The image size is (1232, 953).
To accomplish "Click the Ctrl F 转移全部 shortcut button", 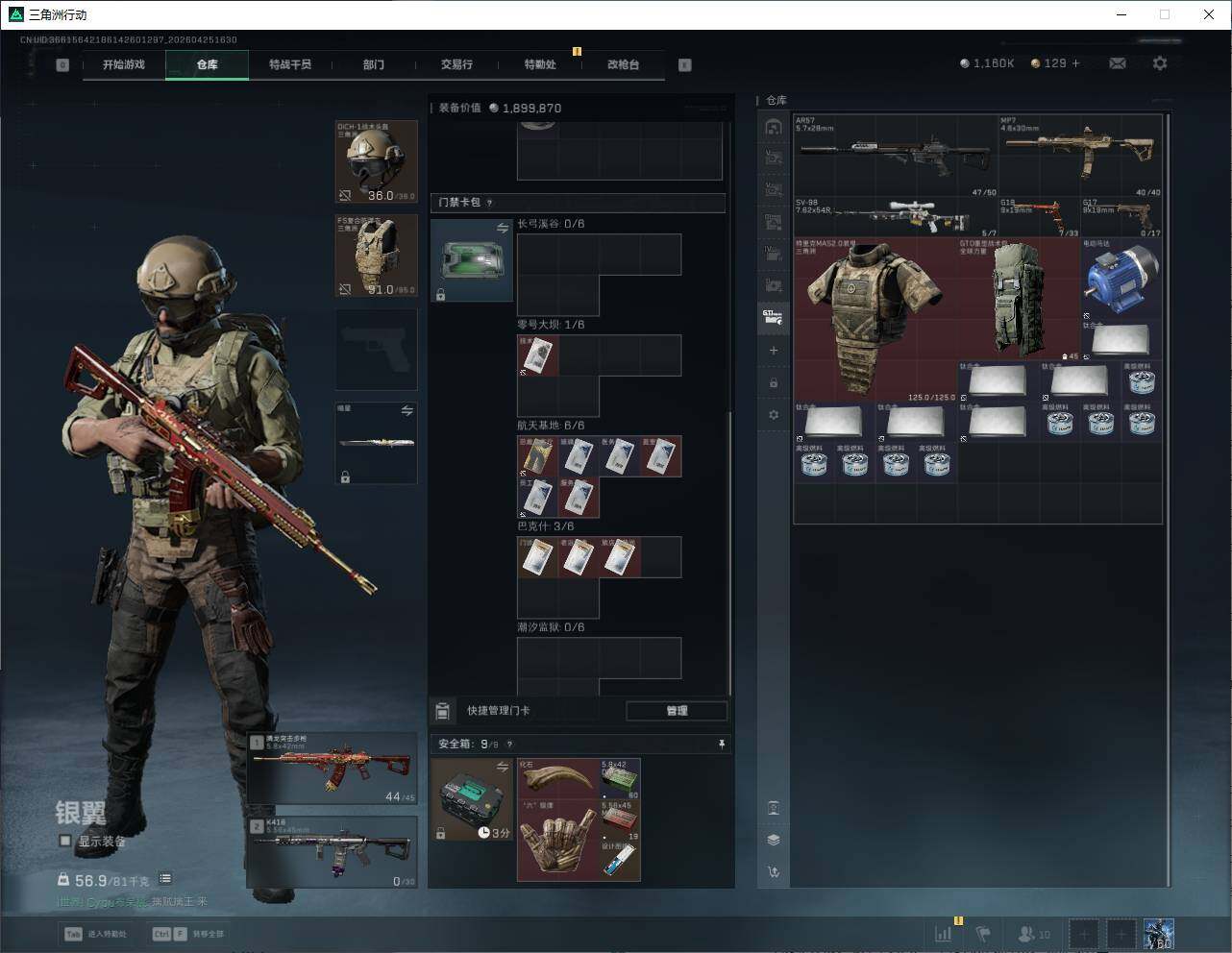I will (188, 934).
